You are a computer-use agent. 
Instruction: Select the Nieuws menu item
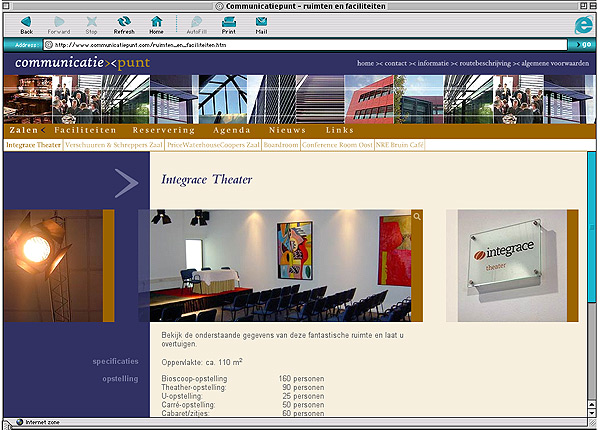tap(287, 130)
